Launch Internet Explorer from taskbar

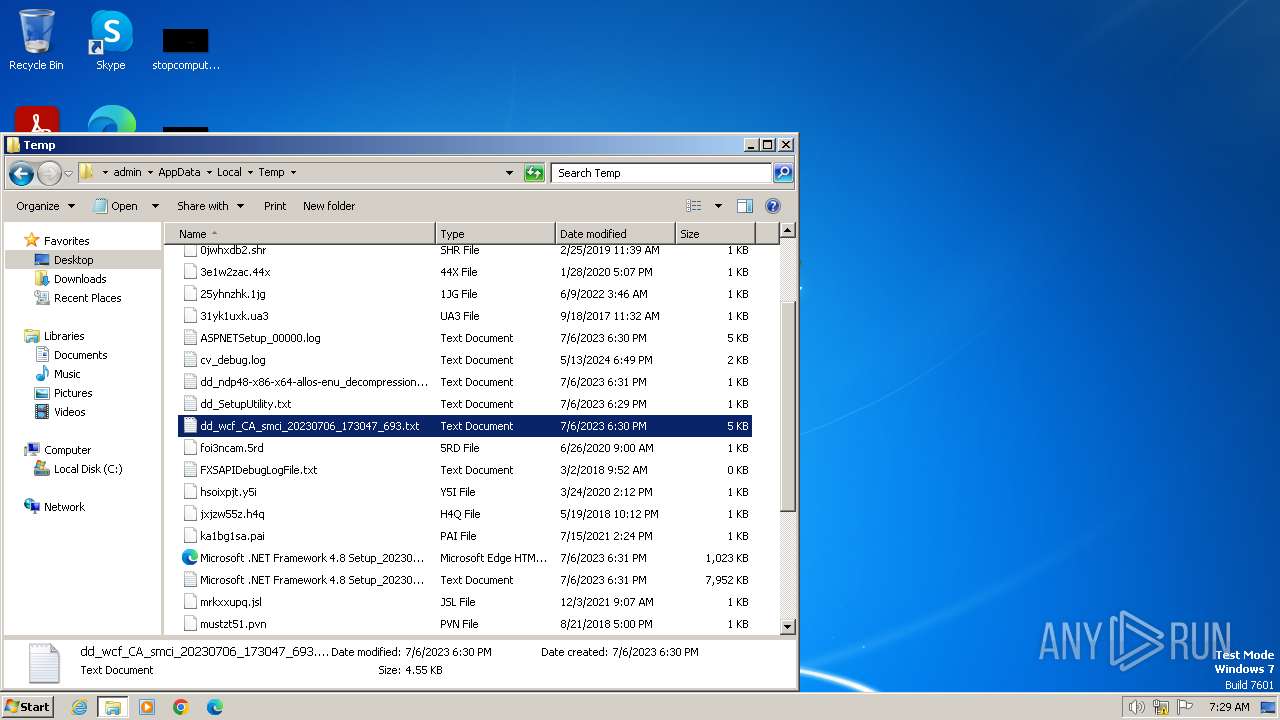pyautogui.click(x=80, y=707)
